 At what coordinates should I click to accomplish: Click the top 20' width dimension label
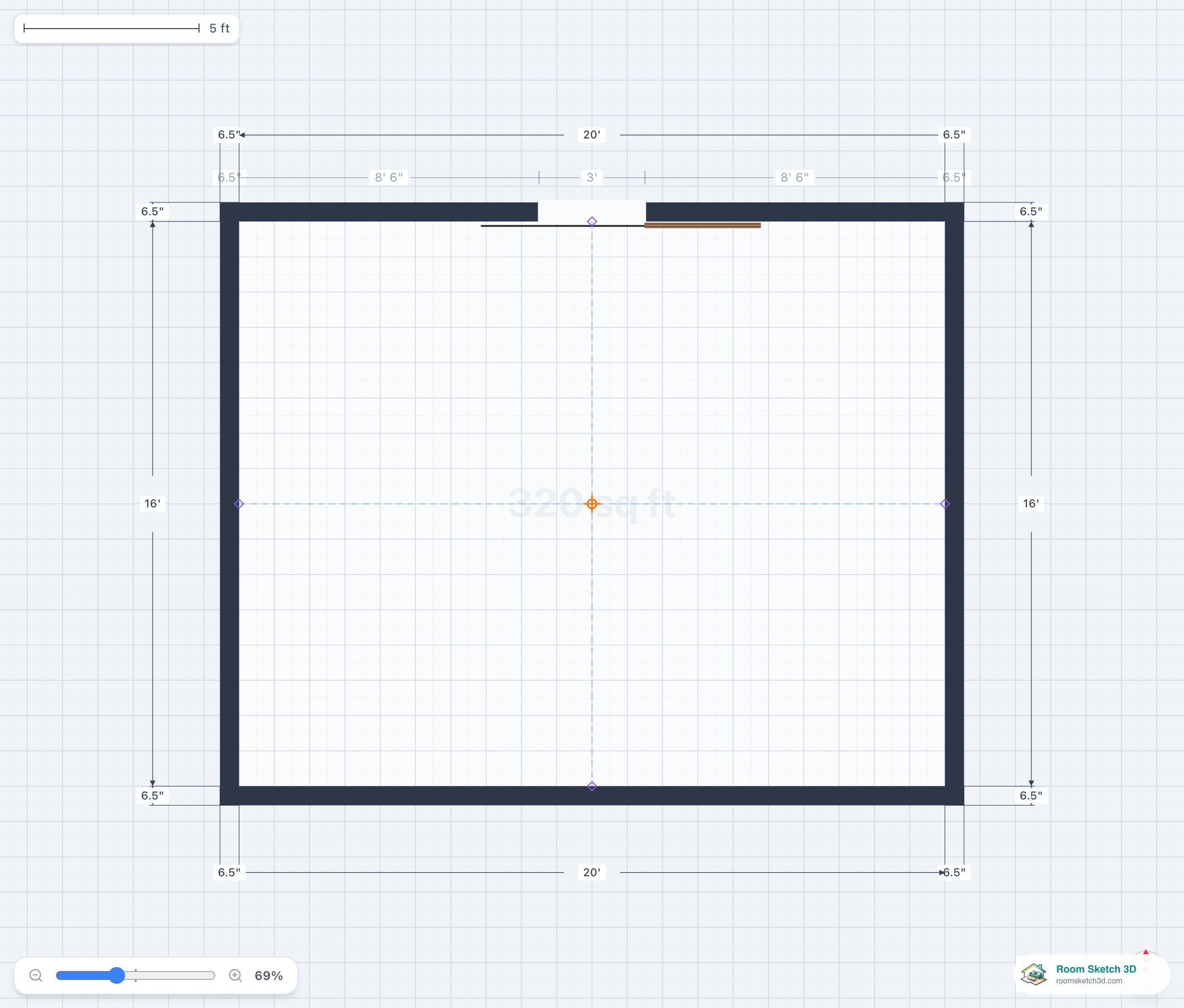(592, 135)
